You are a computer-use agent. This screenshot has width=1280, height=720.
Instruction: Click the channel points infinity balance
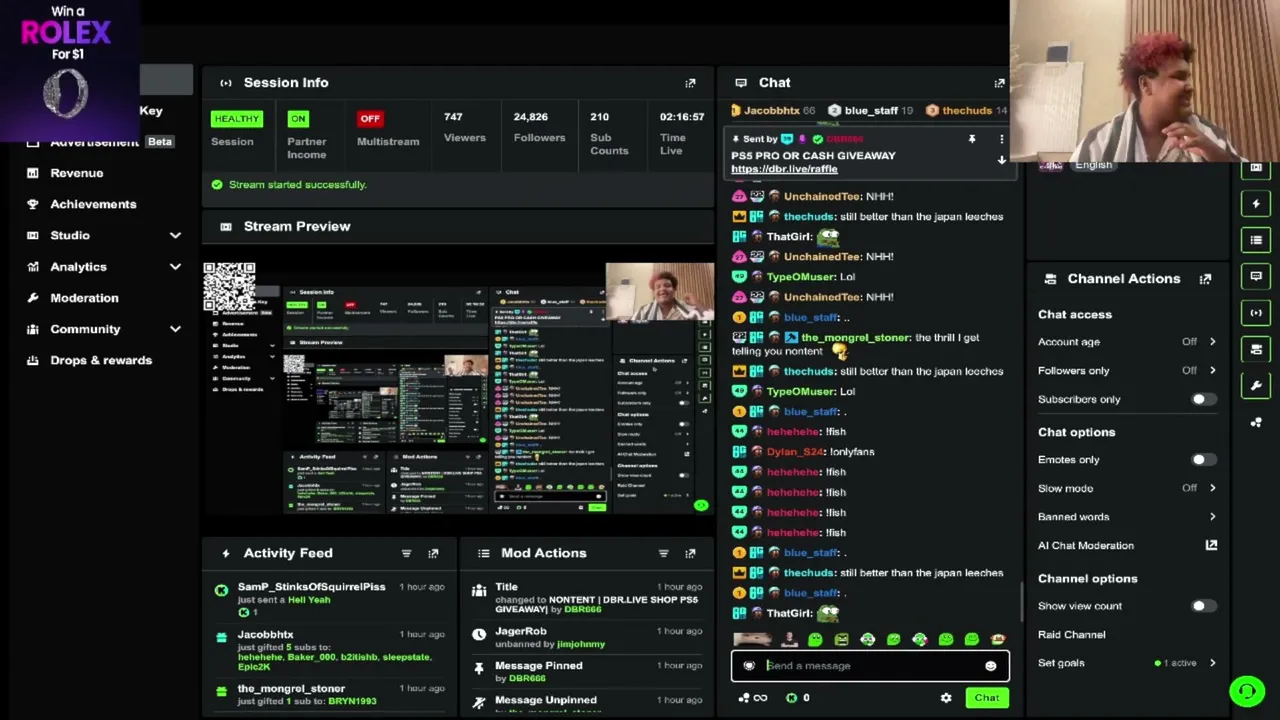click(x=753, y=698)
